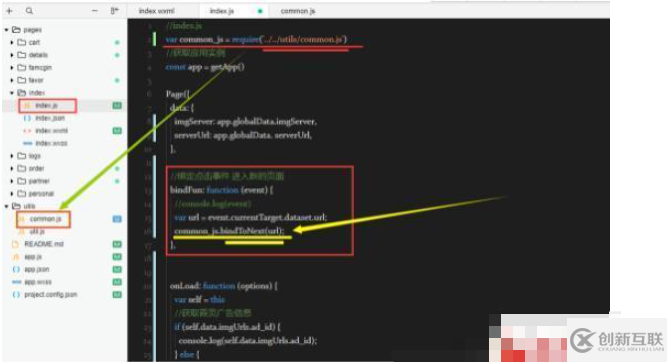Viewport: 667px width, 362px height.
Task: Place cursor on the require common.js line
Action: click(x=256, y=40)
